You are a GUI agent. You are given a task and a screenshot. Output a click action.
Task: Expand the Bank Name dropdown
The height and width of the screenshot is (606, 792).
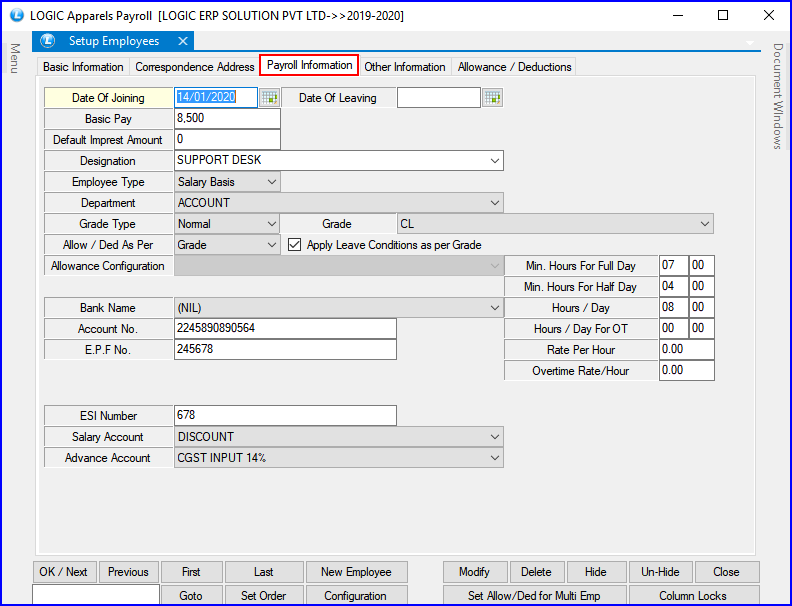494,308
